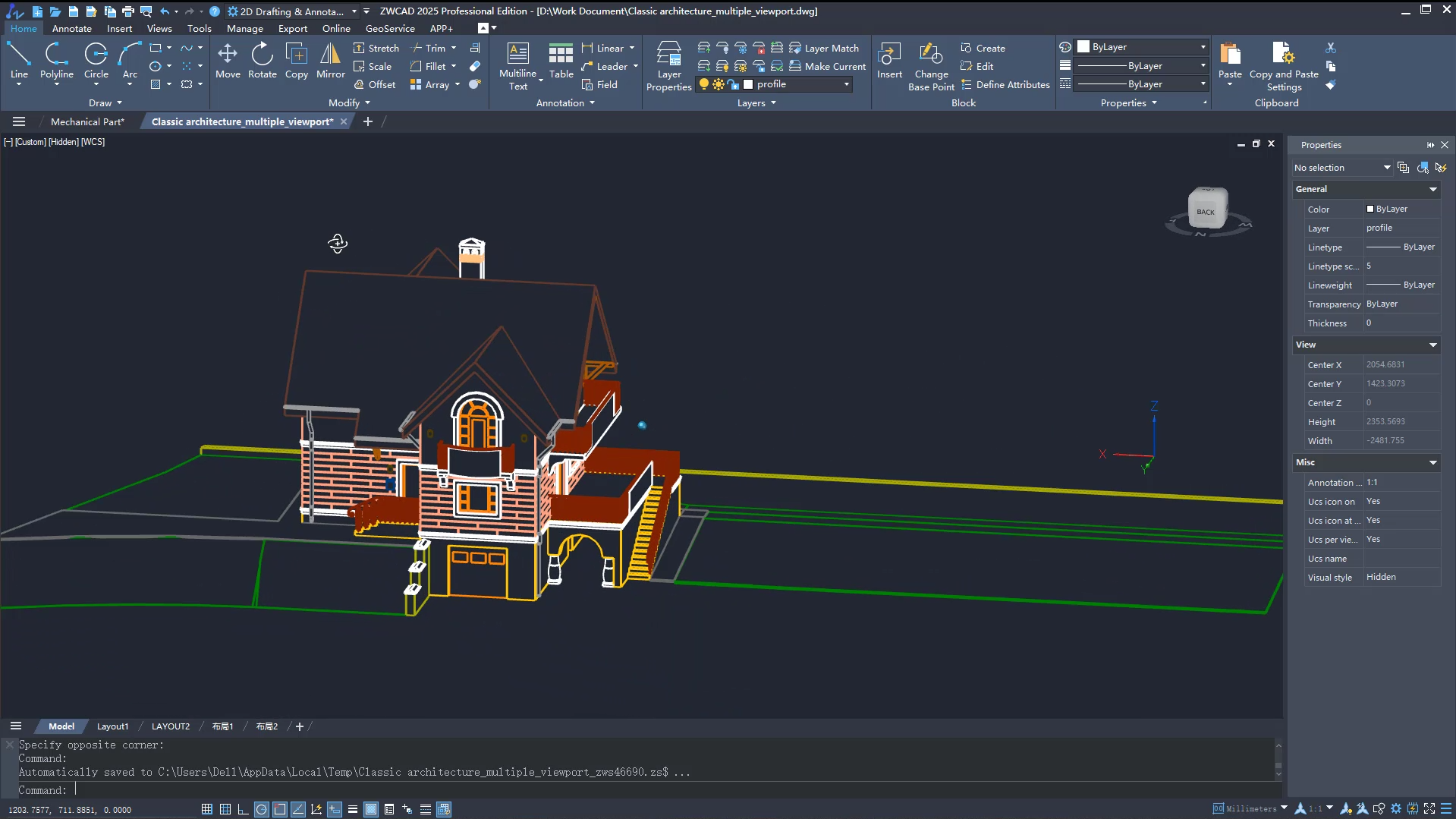This screenshot has height=819, width=1456.
Task: Toggle dynamic input in status bar
Action: click(335, 809)
